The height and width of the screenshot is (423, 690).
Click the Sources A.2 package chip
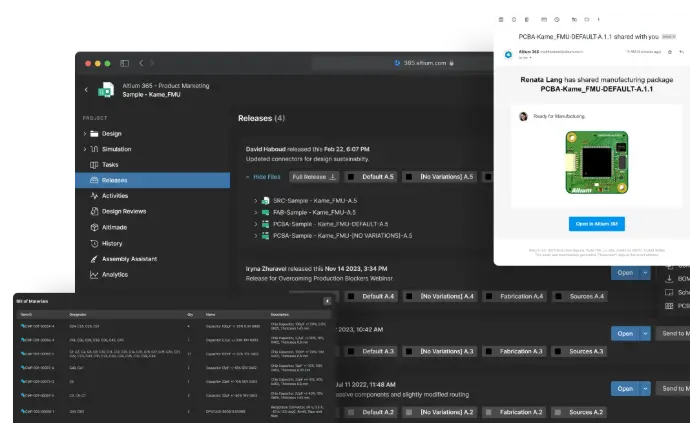click(579, 412)
